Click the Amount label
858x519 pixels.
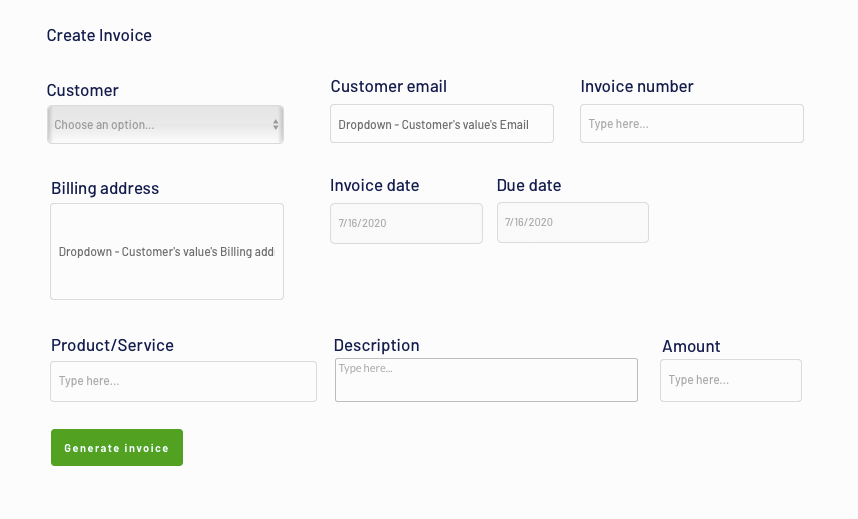tap(691, 346)
